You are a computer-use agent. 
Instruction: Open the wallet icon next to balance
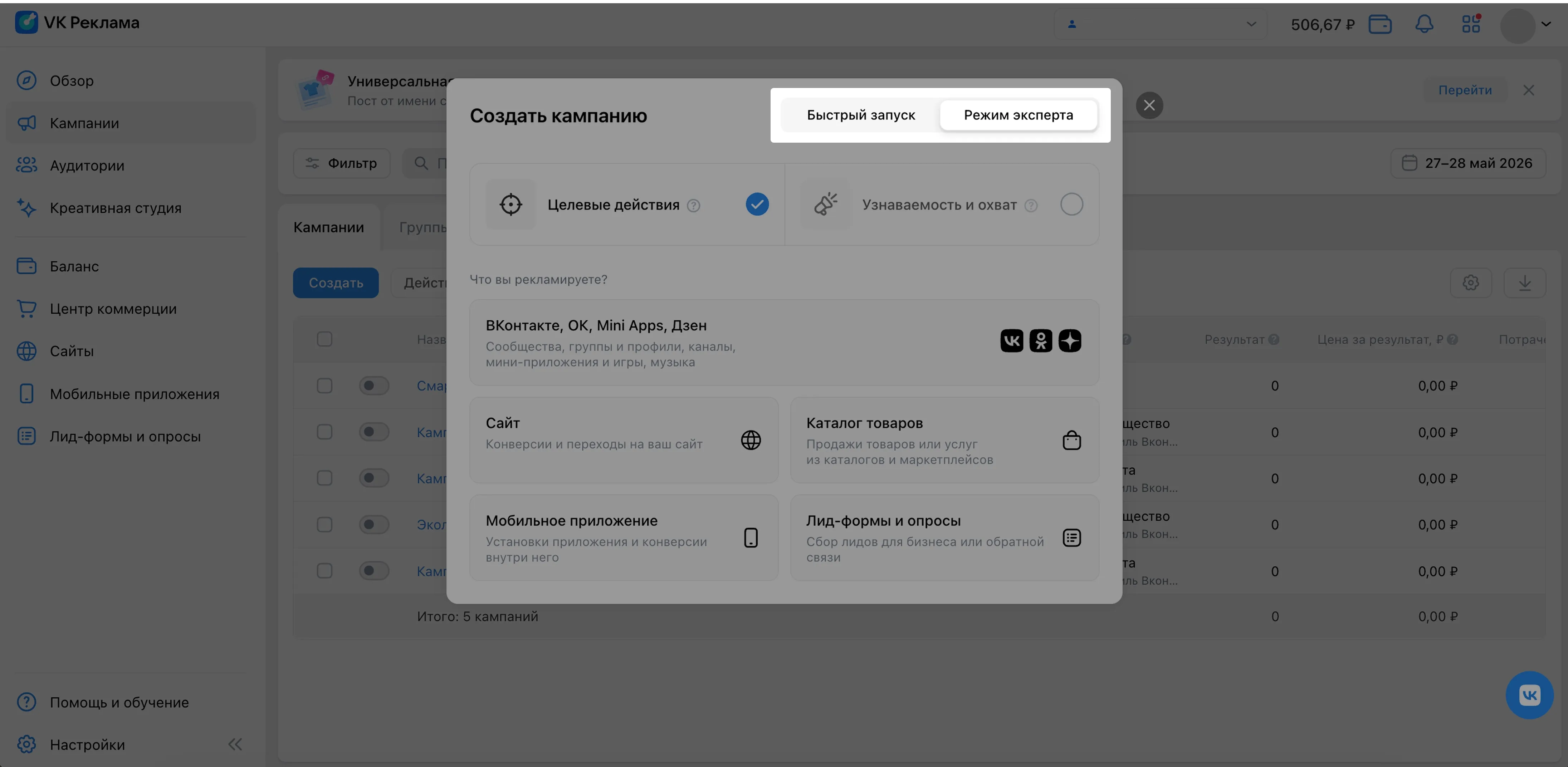pyautogui.click(x=1380, y=24)
